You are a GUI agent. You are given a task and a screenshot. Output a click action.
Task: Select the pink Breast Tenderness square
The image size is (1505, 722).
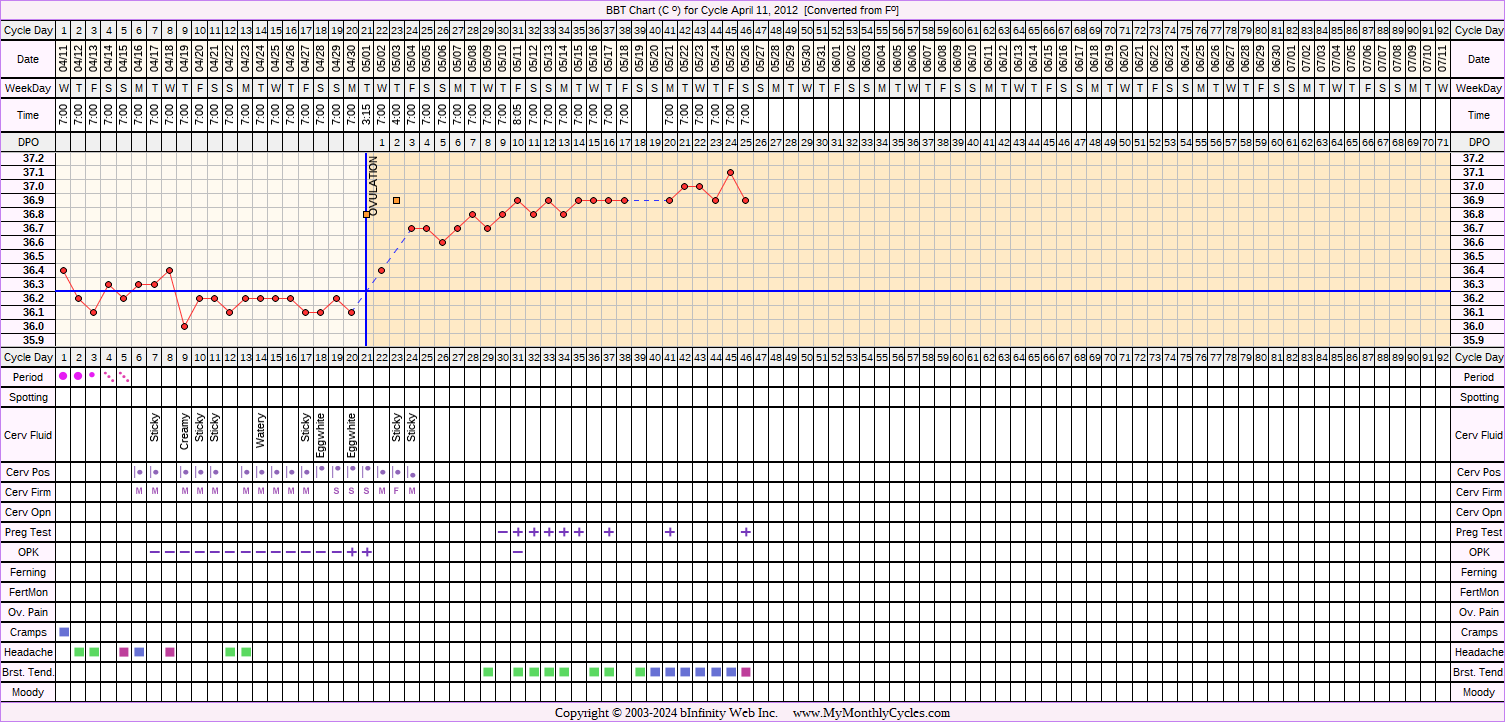[746, 672]
